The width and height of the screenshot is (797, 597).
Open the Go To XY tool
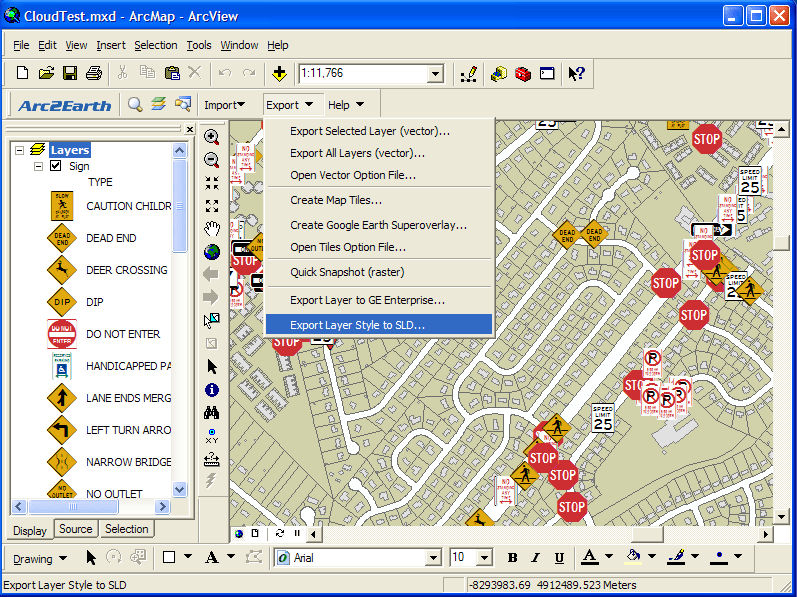pyautogui.click(x=212, y=436)
